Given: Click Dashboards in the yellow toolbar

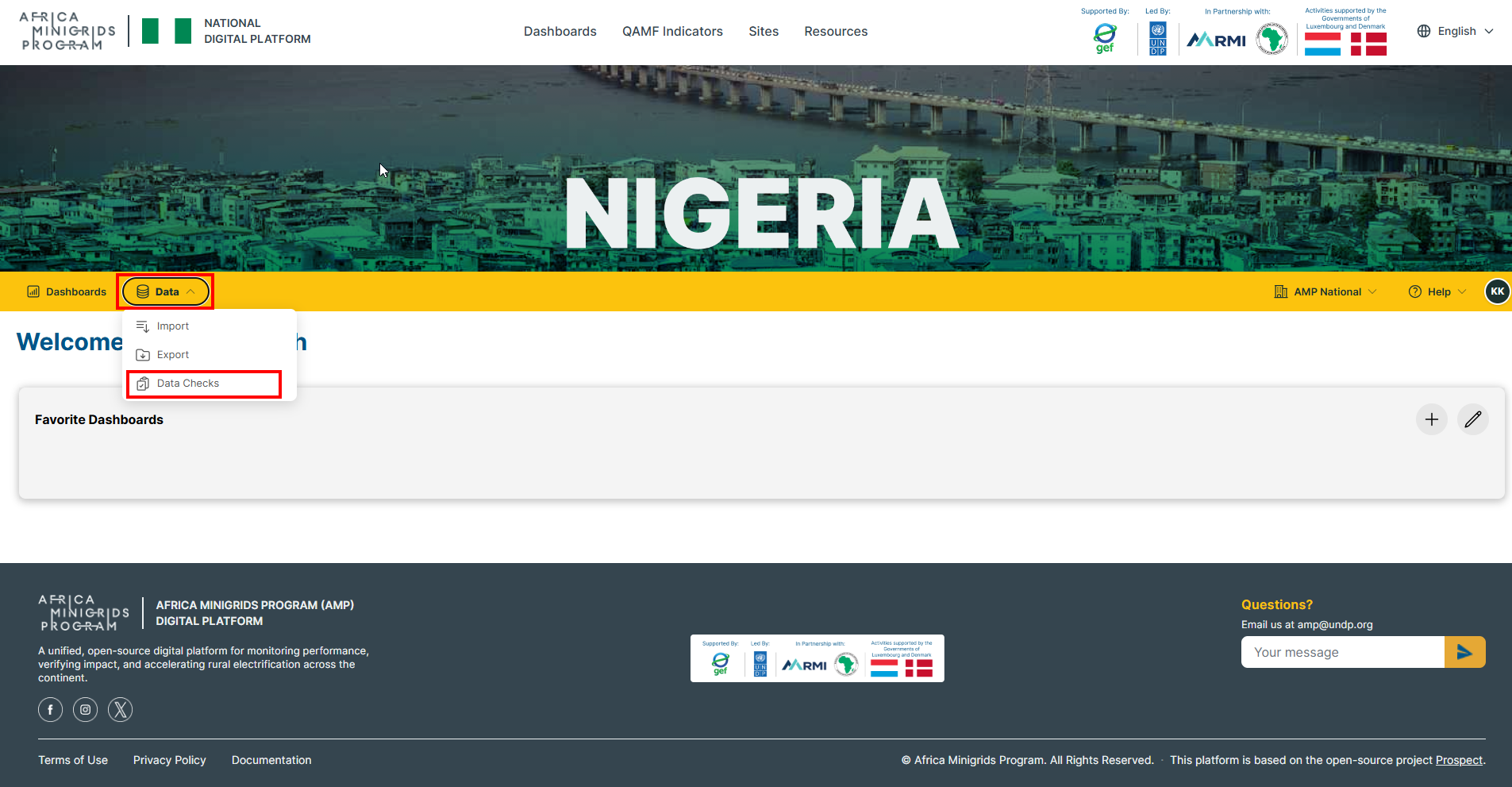Looking at the screenshot, I should (x=67, y=291).
